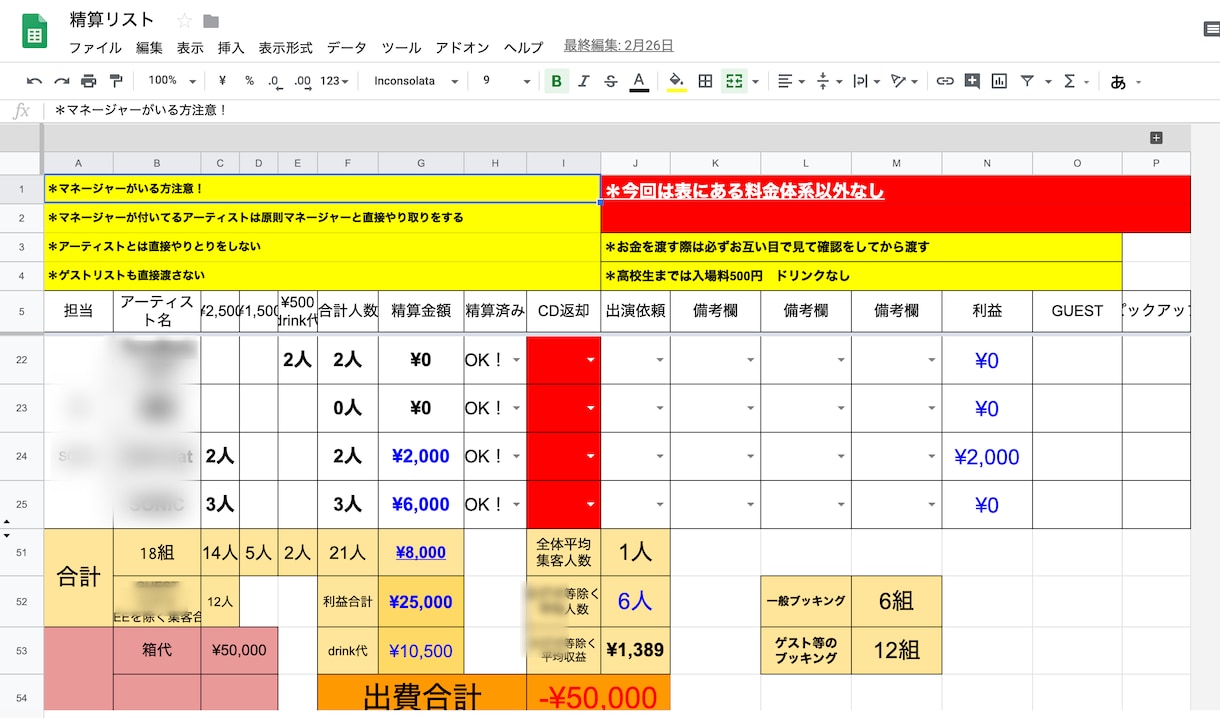1220x718 pixels.
Task: Open the アドオン menu
Action: (x=462, y=47)
